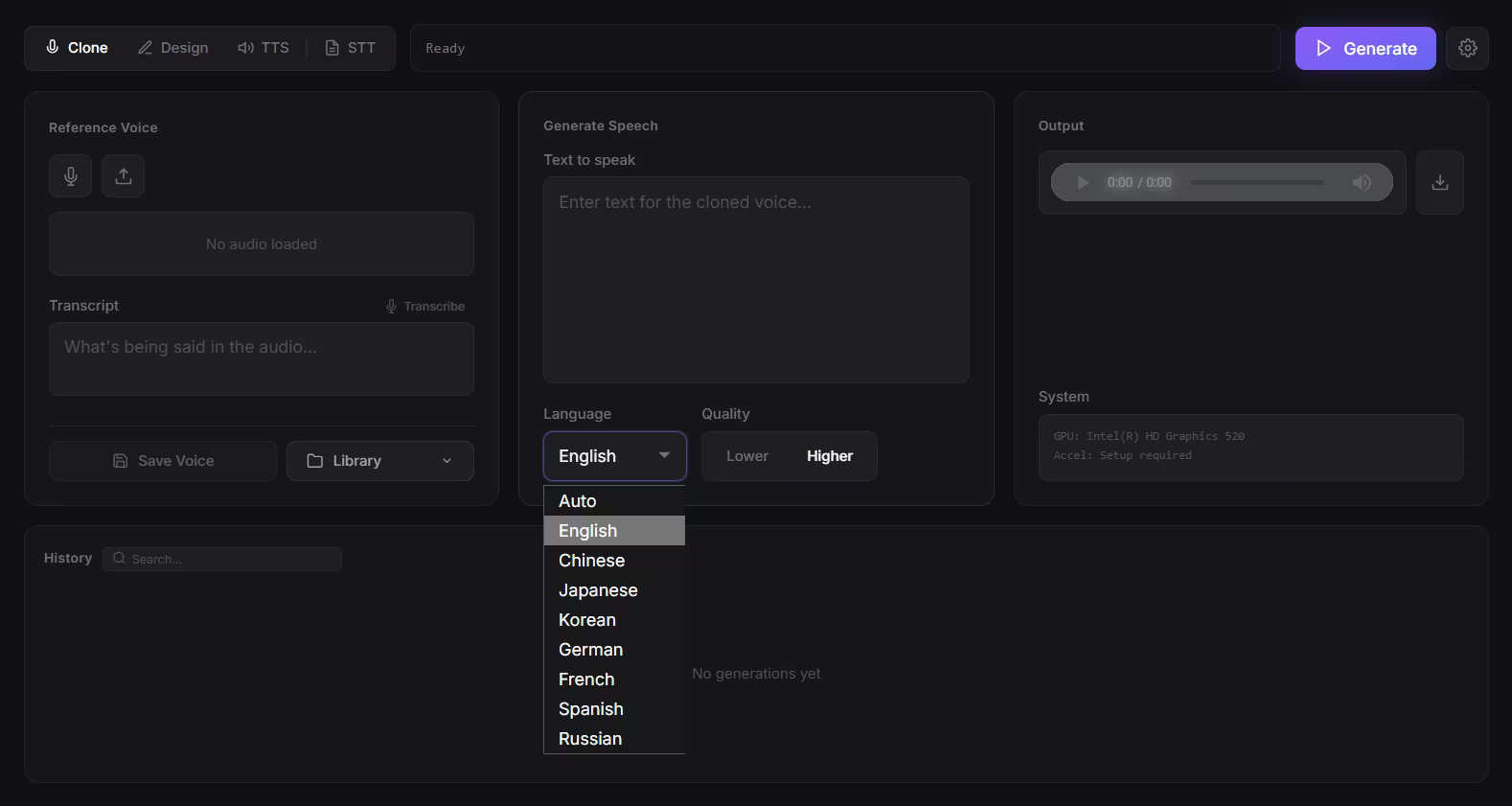Click the Generate button
This screenshot has width=1512, height=806.
(1365, 48)
